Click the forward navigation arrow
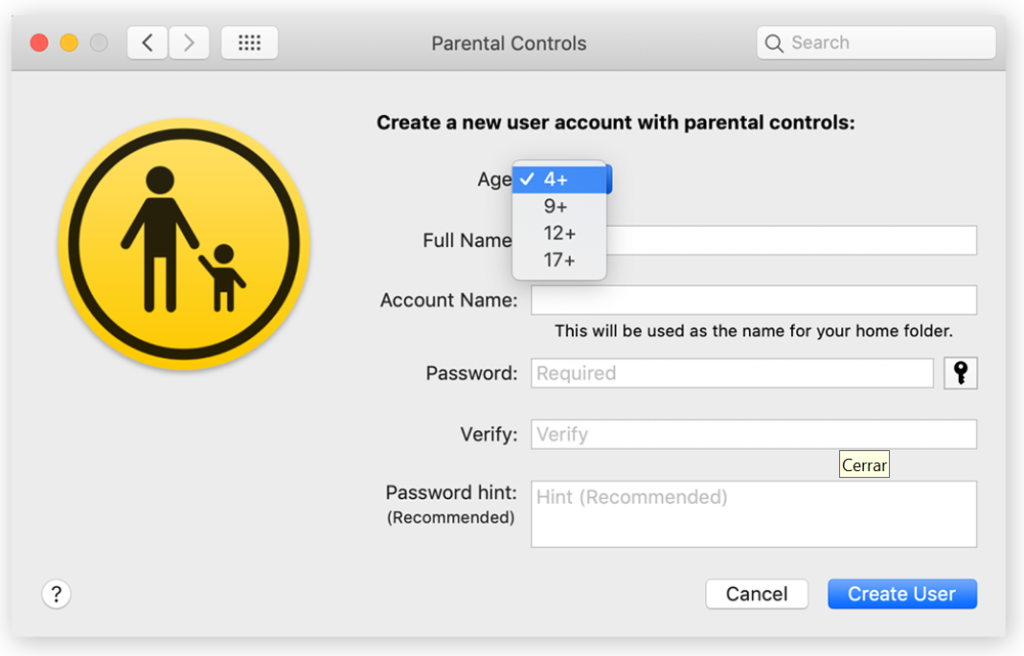The height and width of the screenshot is (656, 1024). 189,43
